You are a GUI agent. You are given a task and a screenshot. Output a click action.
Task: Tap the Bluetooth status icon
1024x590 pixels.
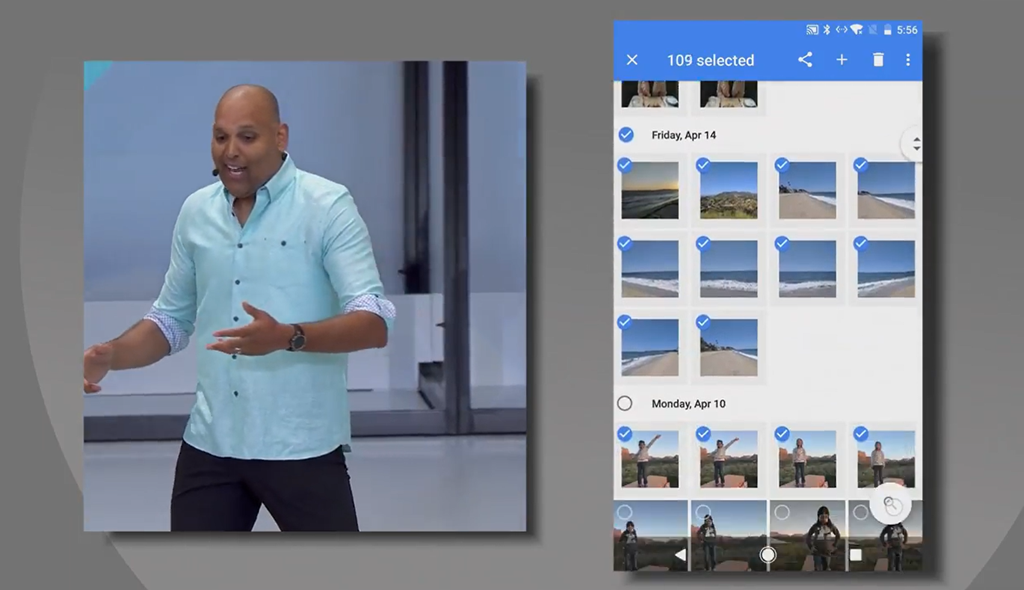point(826,30)
